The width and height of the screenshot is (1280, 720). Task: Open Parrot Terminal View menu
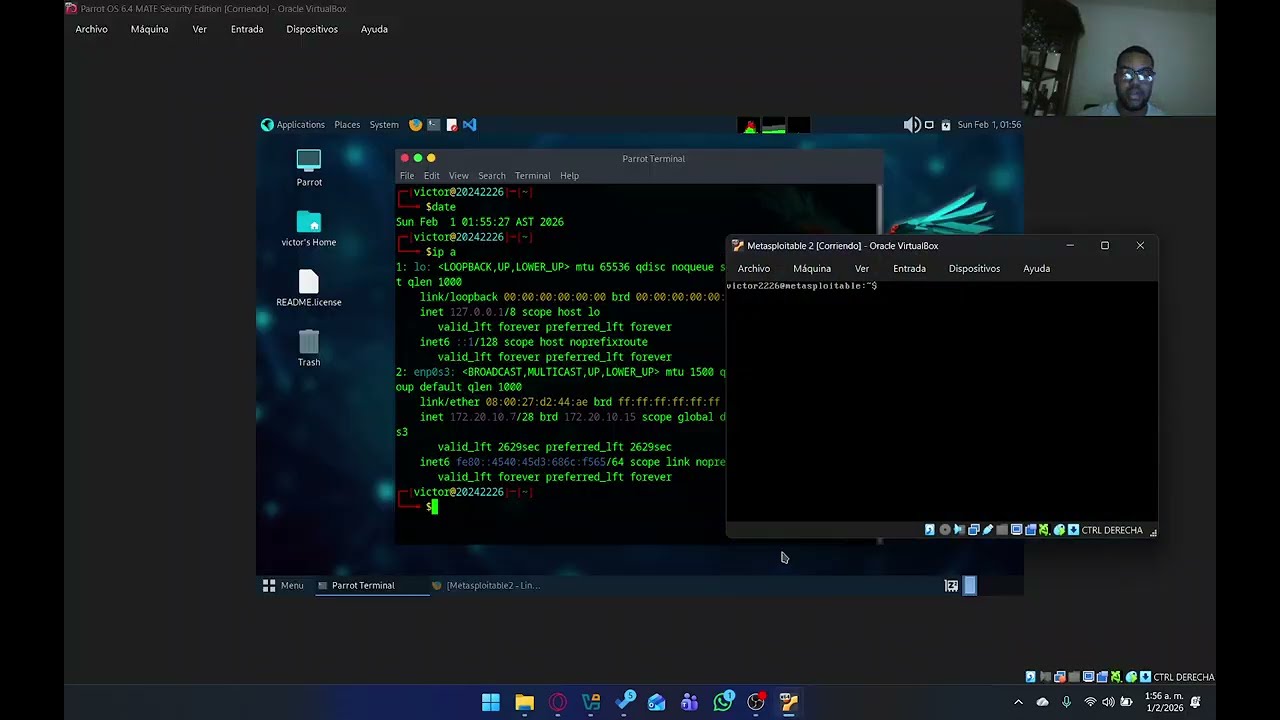tap(458, 176)
